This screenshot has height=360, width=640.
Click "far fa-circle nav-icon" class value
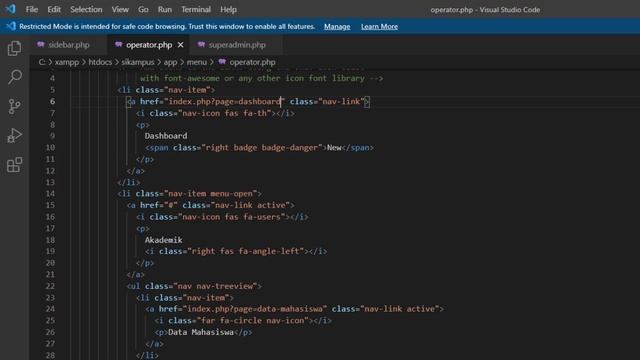coord(253,321)
